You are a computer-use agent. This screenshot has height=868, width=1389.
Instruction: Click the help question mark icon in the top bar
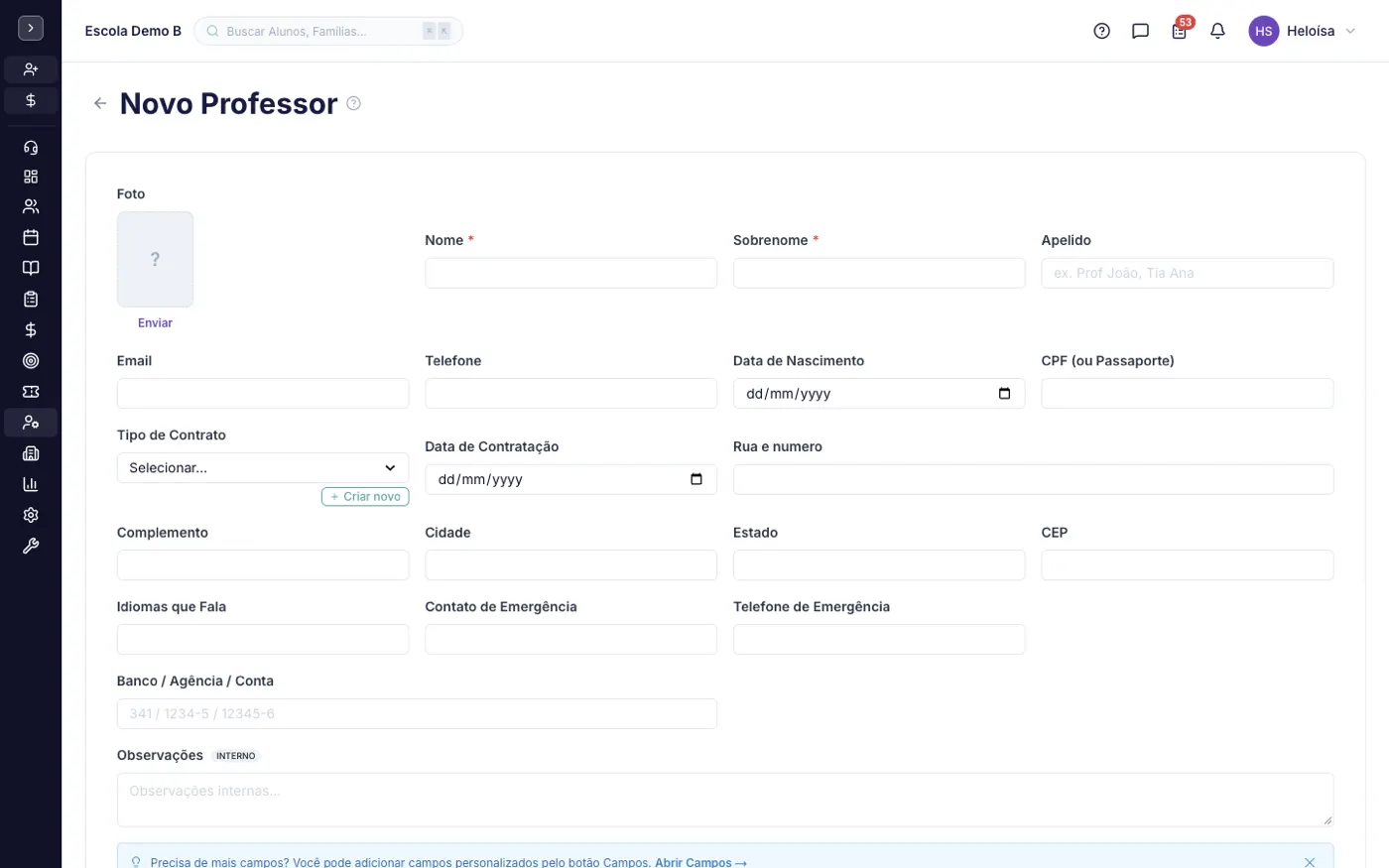[x=1101, y=31]
